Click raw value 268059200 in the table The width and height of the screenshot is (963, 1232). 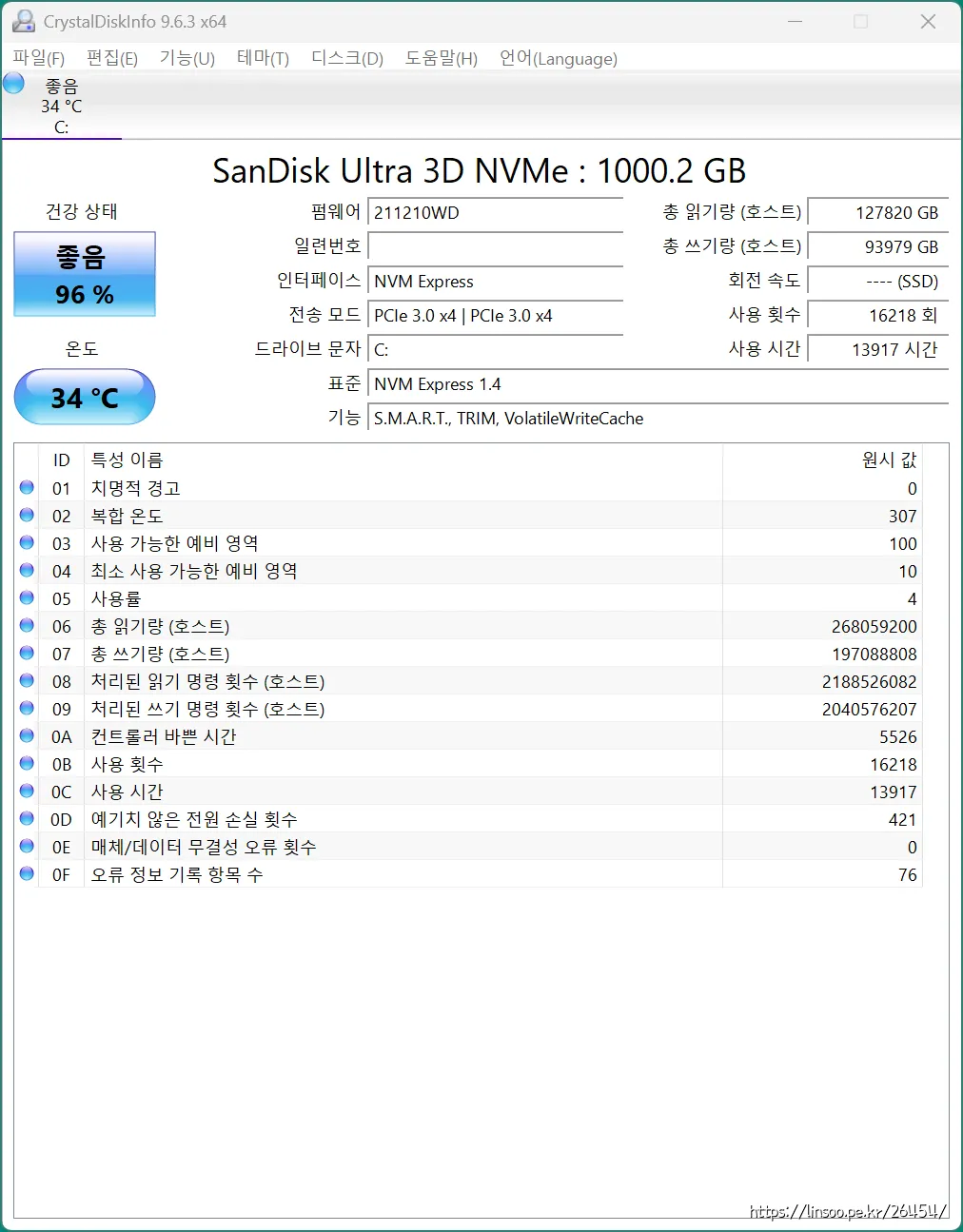pyautogui.click(x=874, y=627)
